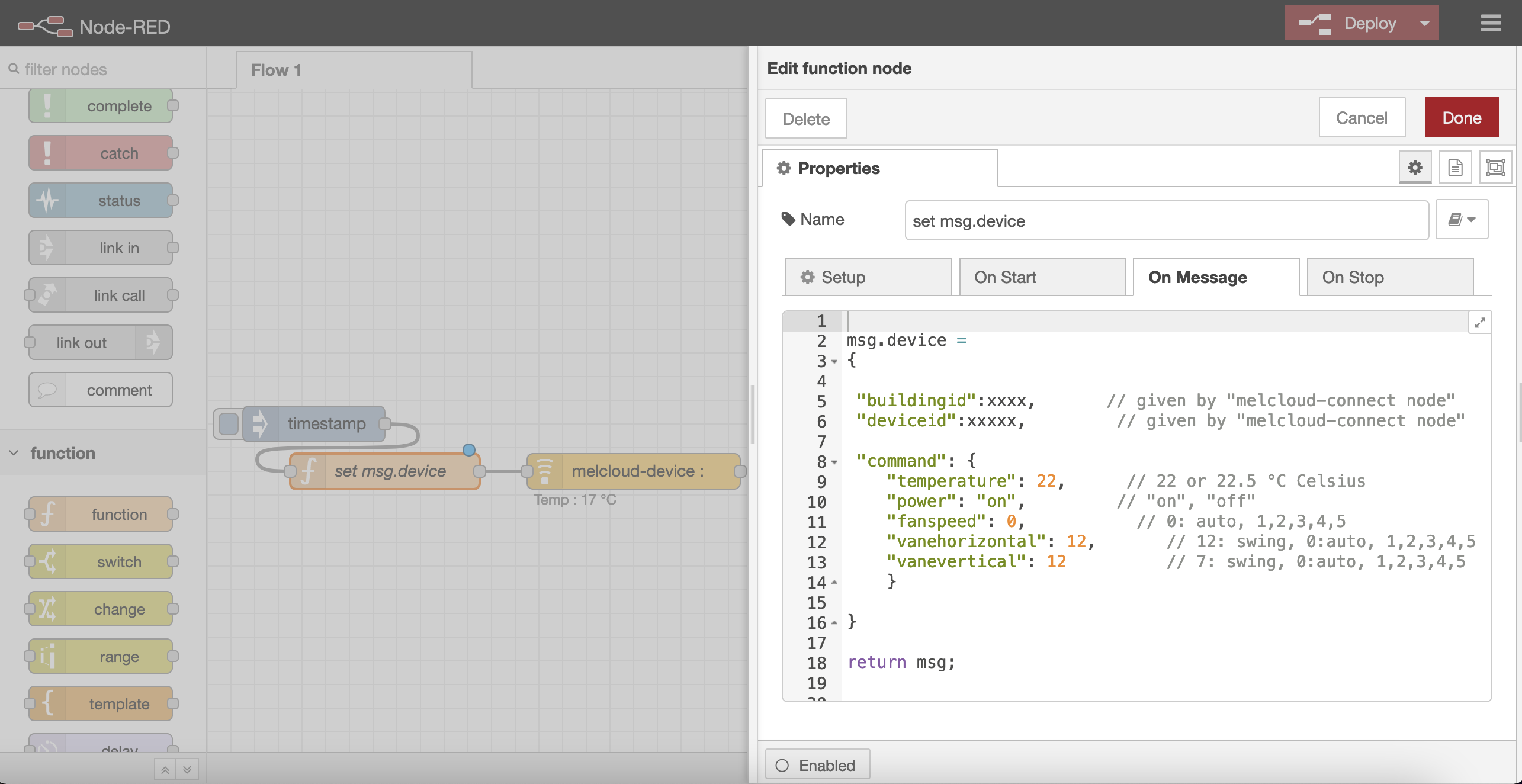Open node description document icon

pyautogui.click(x=1455, y=168)
